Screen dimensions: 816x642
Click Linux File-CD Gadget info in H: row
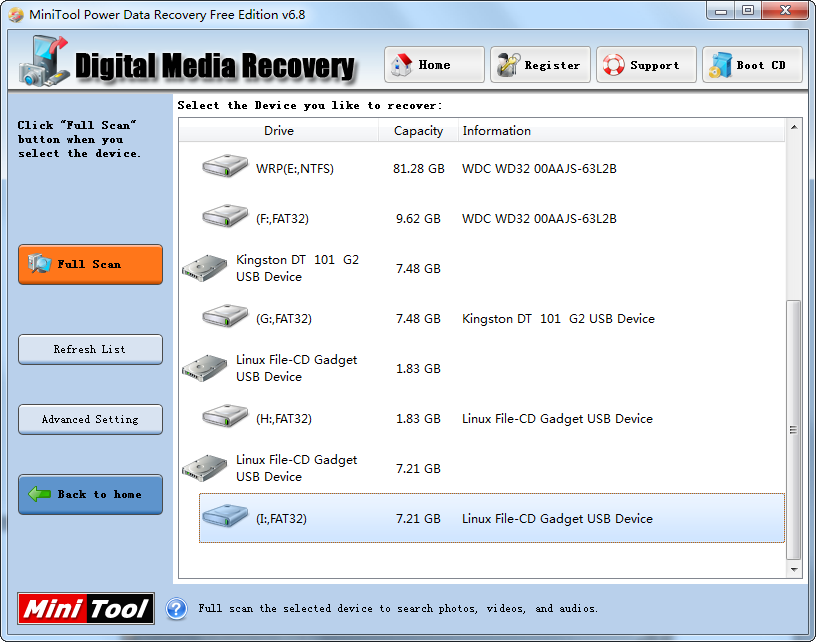point(557,418)
